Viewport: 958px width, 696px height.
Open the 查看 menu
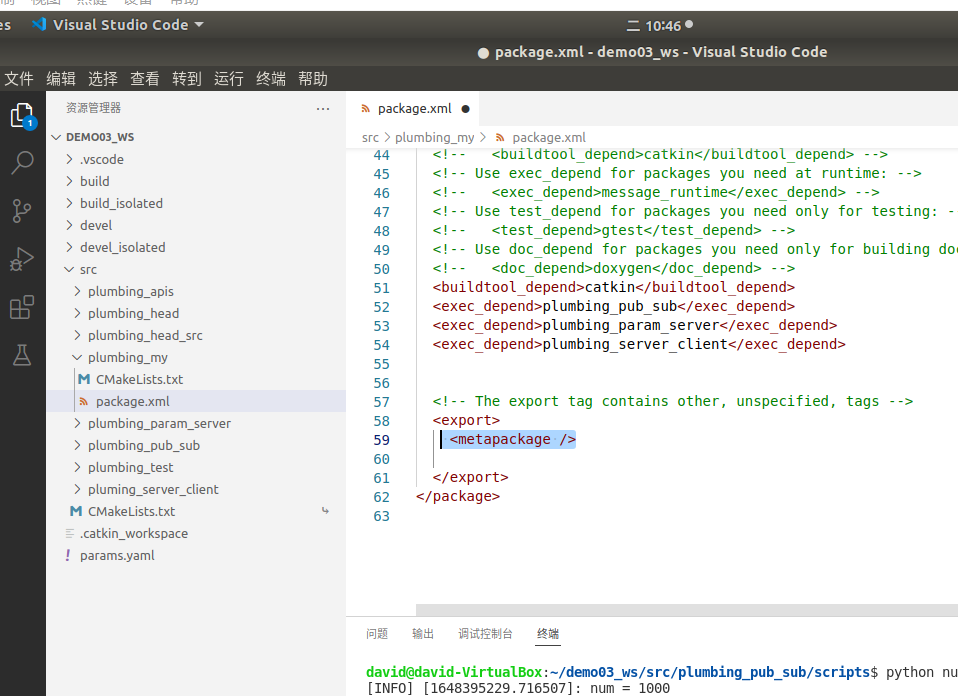(145, 79)
